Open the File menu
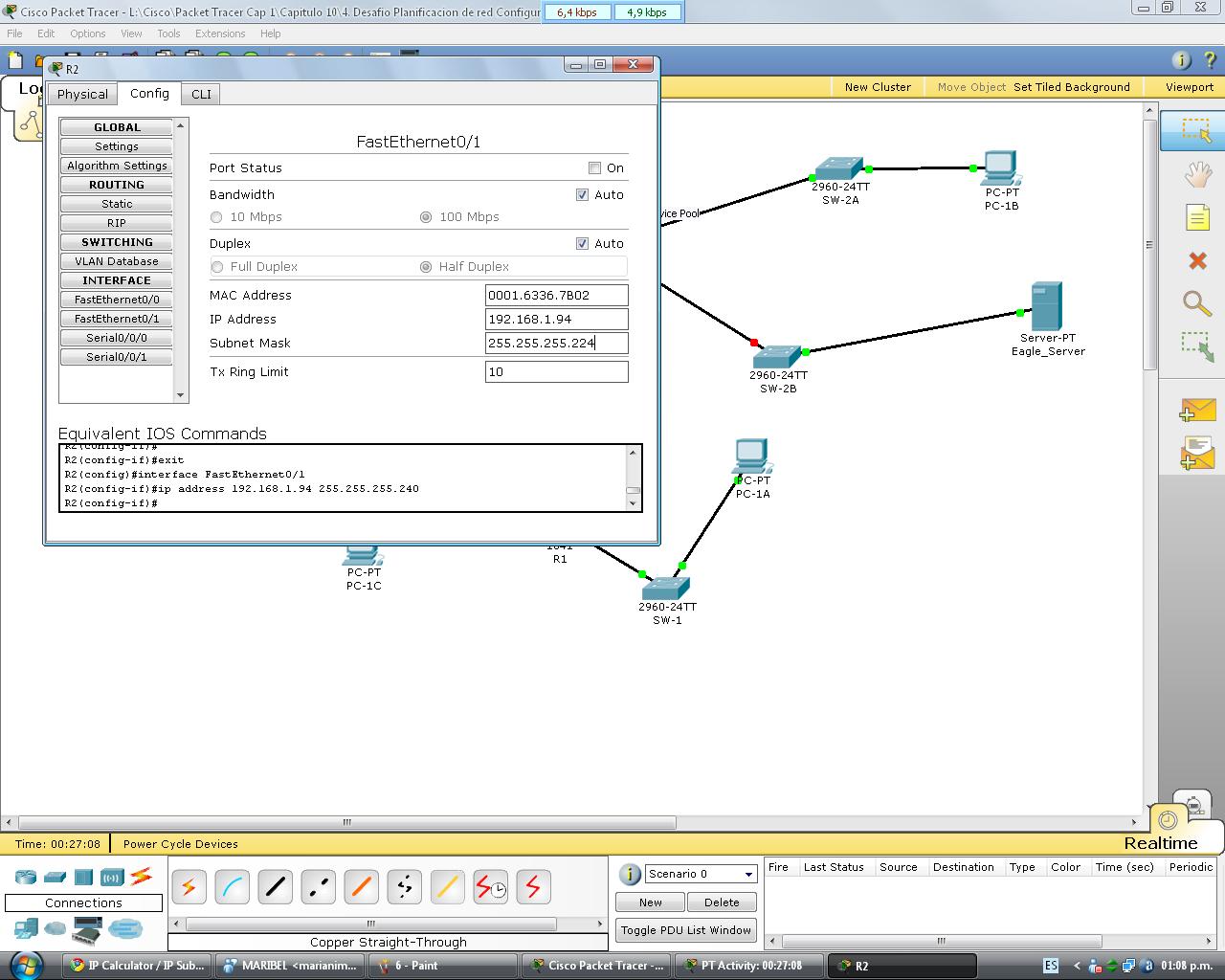This screenshot has width=1225, height=980. click(x=14, y=33)
